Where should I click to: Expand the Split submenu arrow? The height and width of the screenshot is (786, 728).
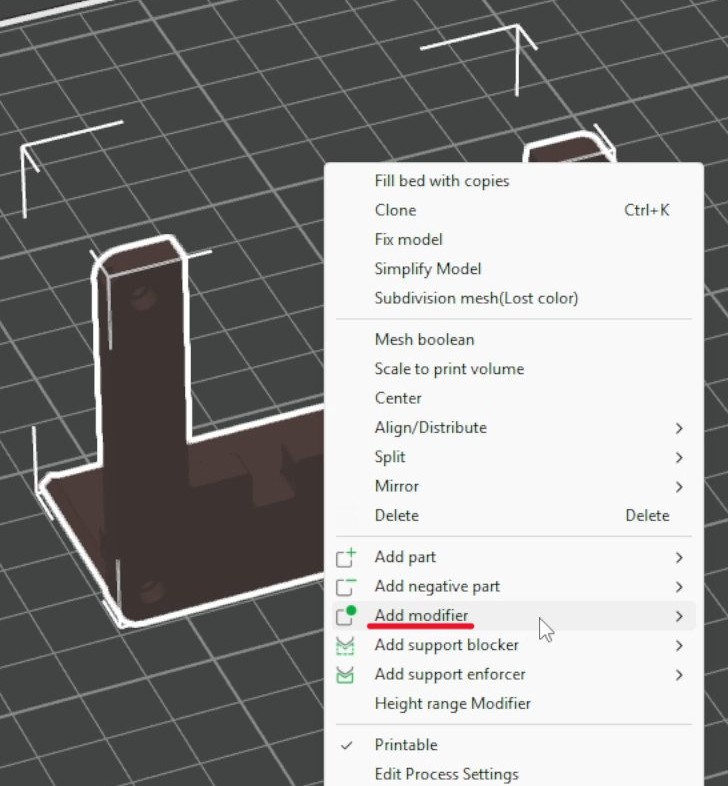point(679,457)
